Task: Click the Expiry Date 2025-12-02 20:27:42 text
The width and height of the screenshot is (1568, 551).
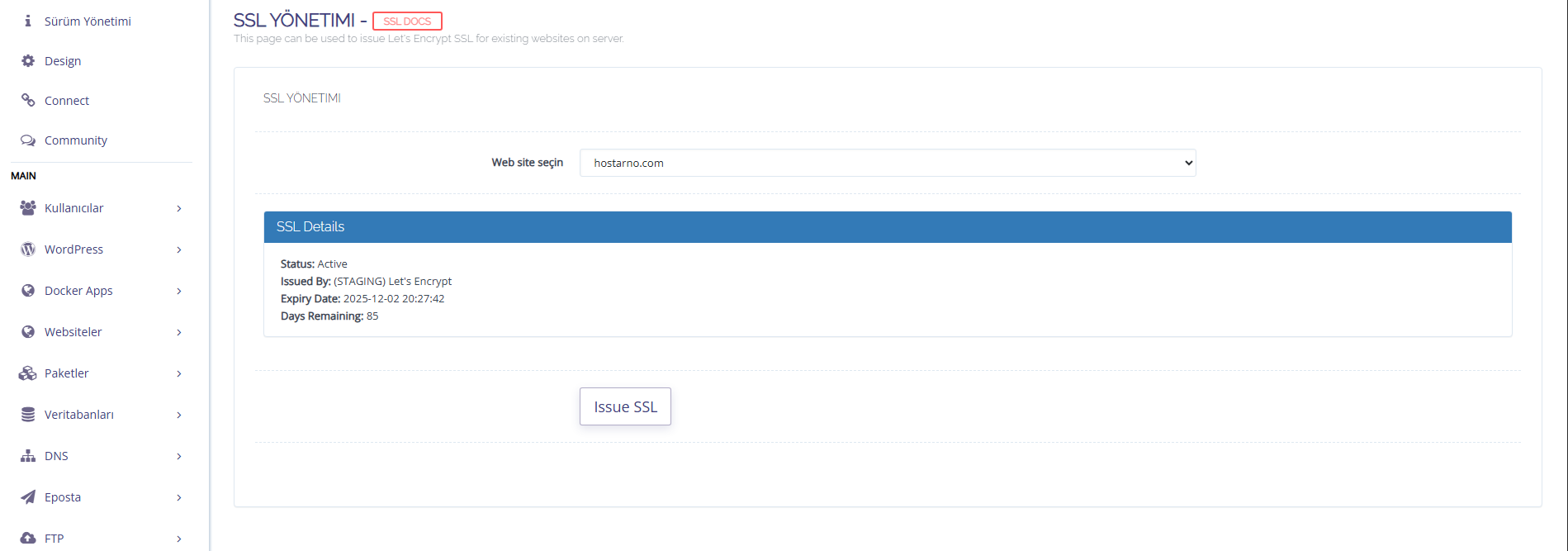Action: click(x=362, y=298)
